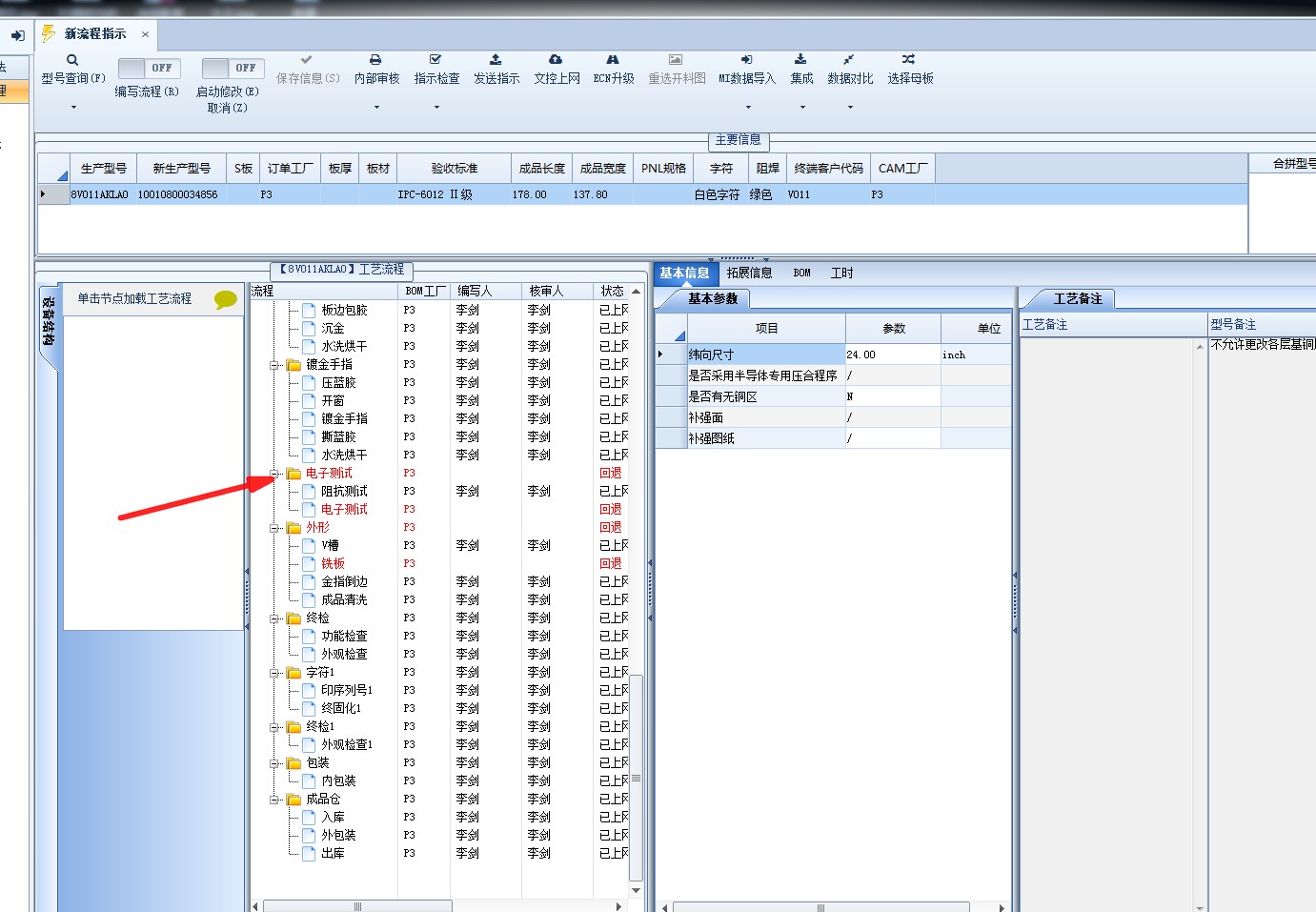
Task: Click the 终检 folder icon
Action: coord(294,618)
